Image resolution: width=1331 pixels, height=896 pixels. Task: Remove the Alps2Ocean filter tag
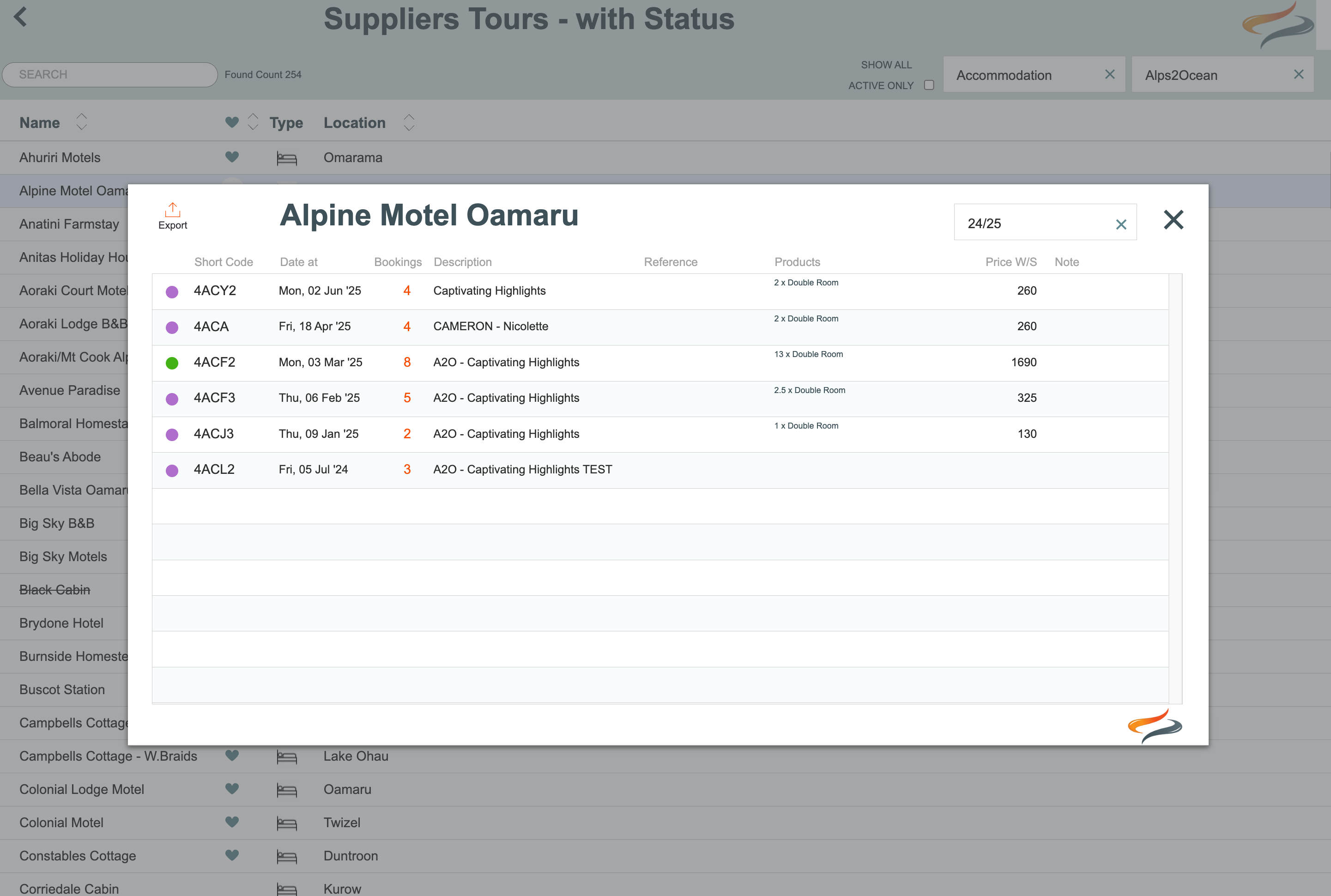click(x=1298, y=74)
